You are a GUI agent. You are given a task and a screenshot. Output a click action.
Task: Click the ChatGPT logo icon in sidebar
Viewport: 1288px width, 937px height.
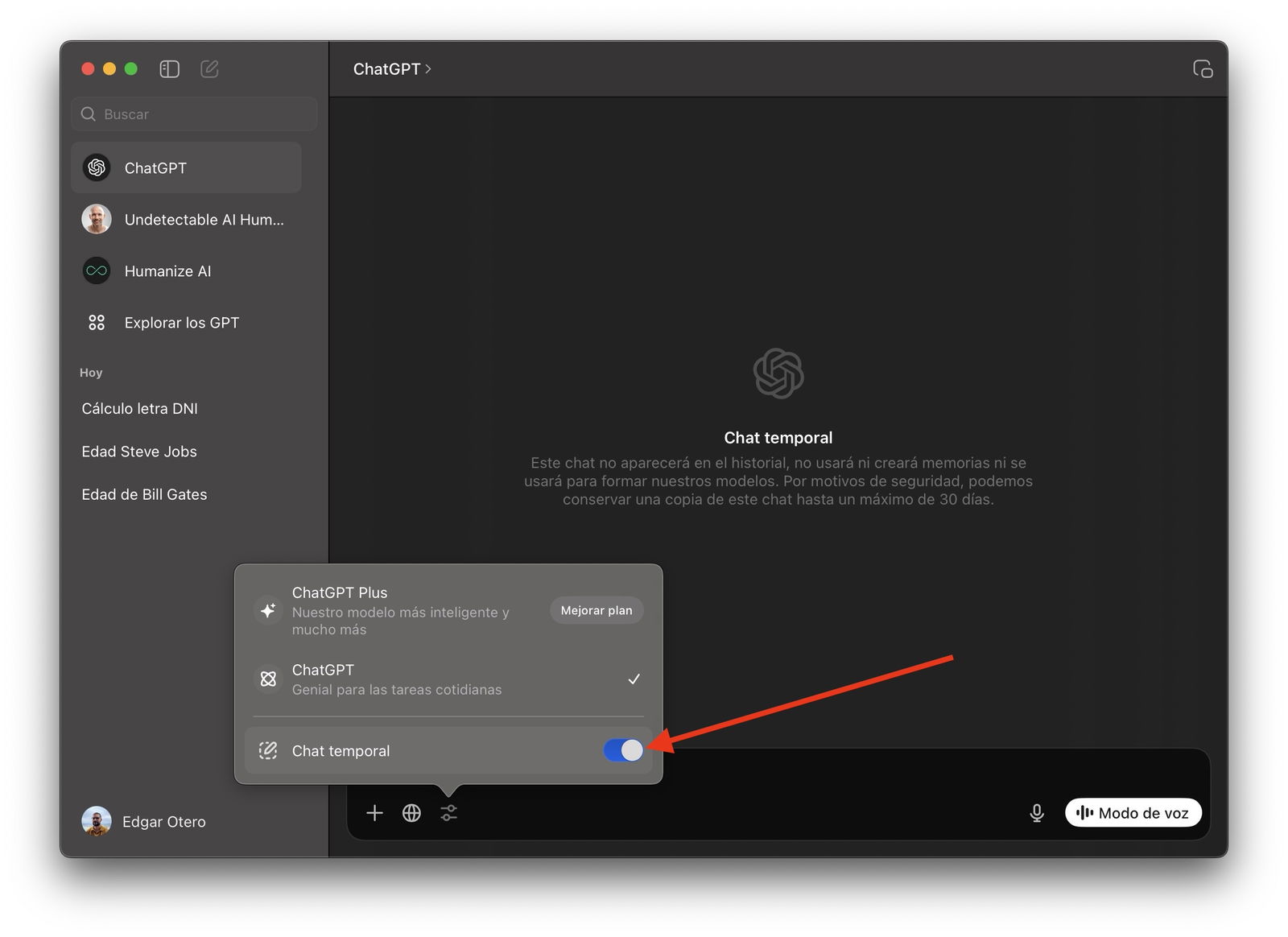pos(97,167)
